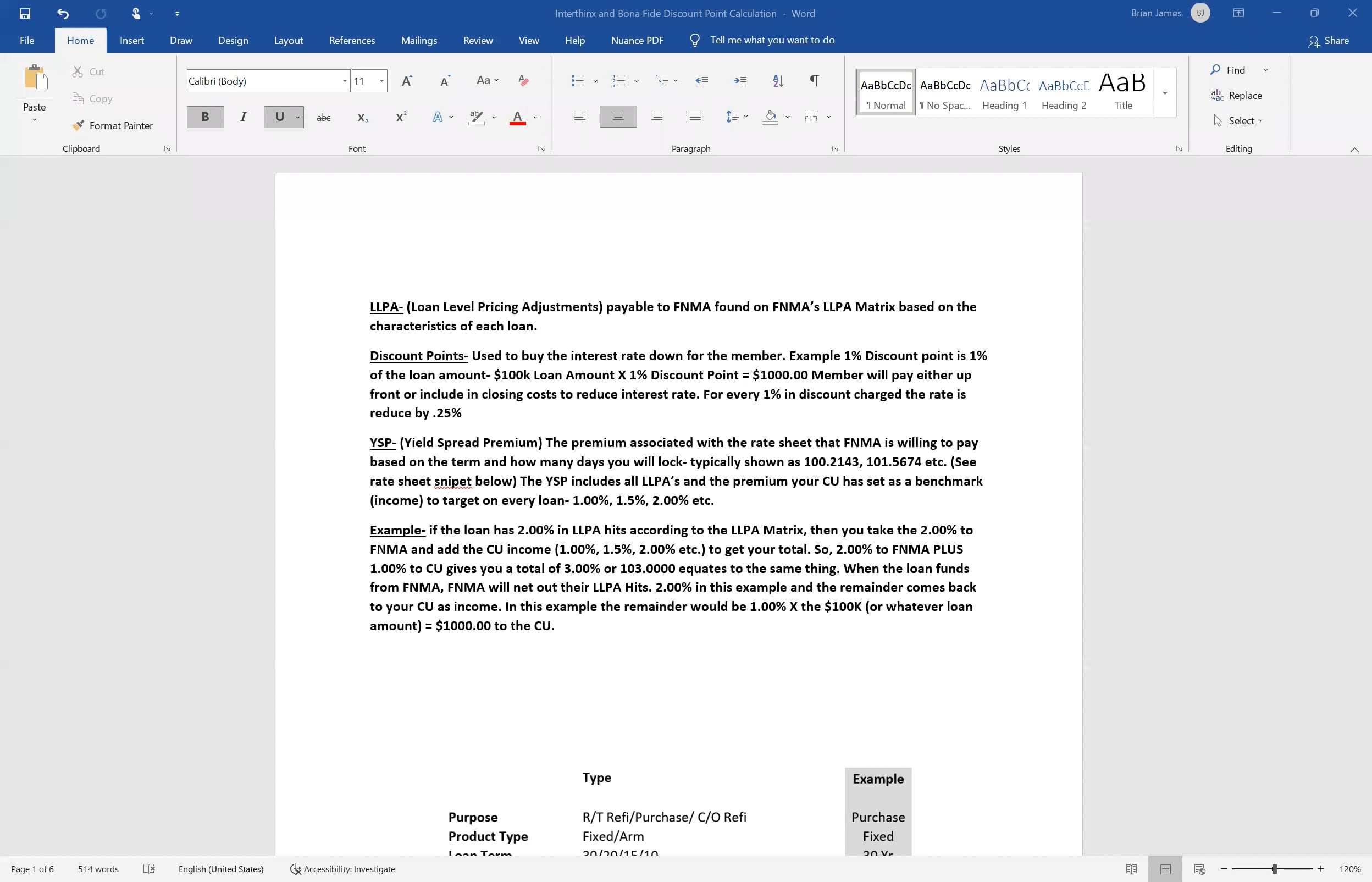Click the Replace button
This screenshot has width=1372, height=882.
coord(1237,96)
